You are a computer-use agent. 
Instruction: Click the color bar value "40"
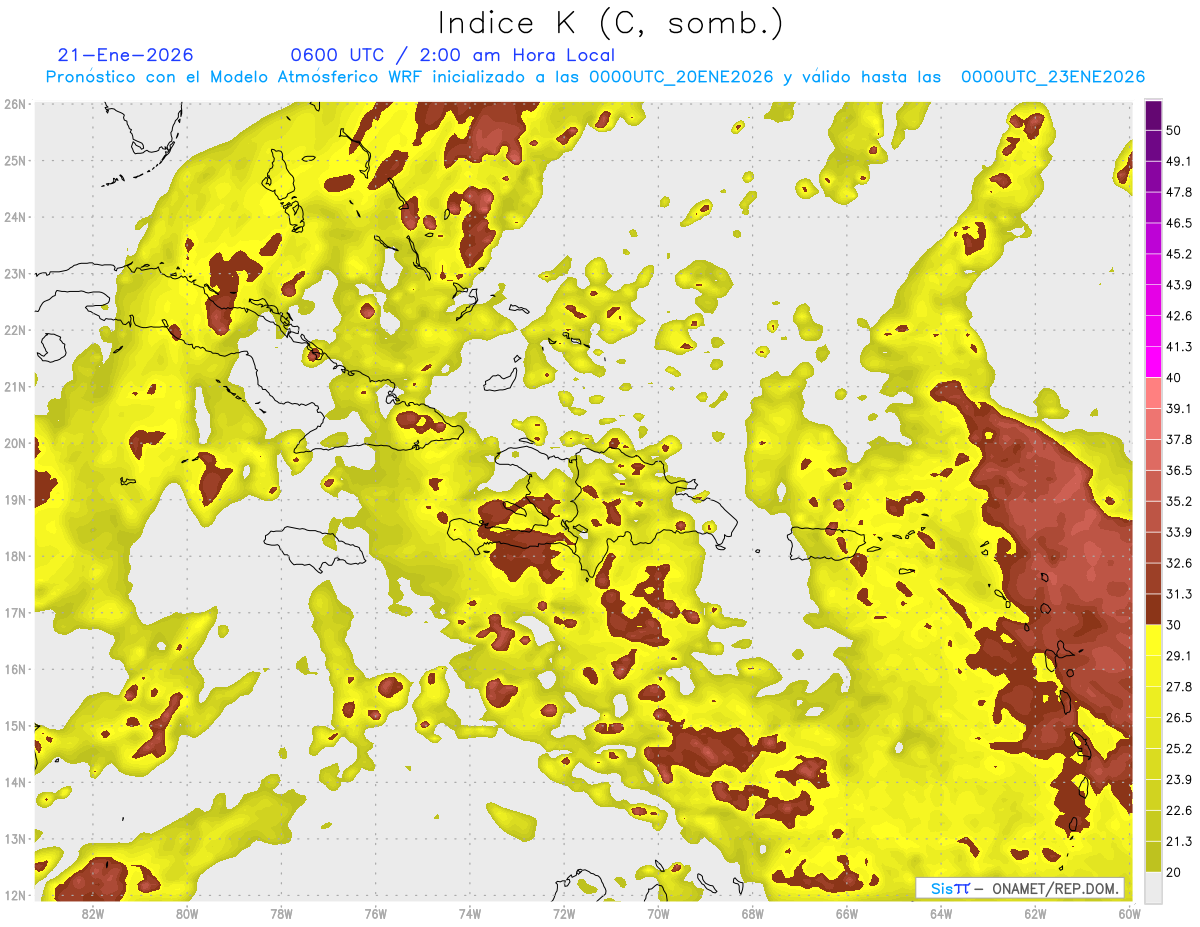[x=1175, y=378]
